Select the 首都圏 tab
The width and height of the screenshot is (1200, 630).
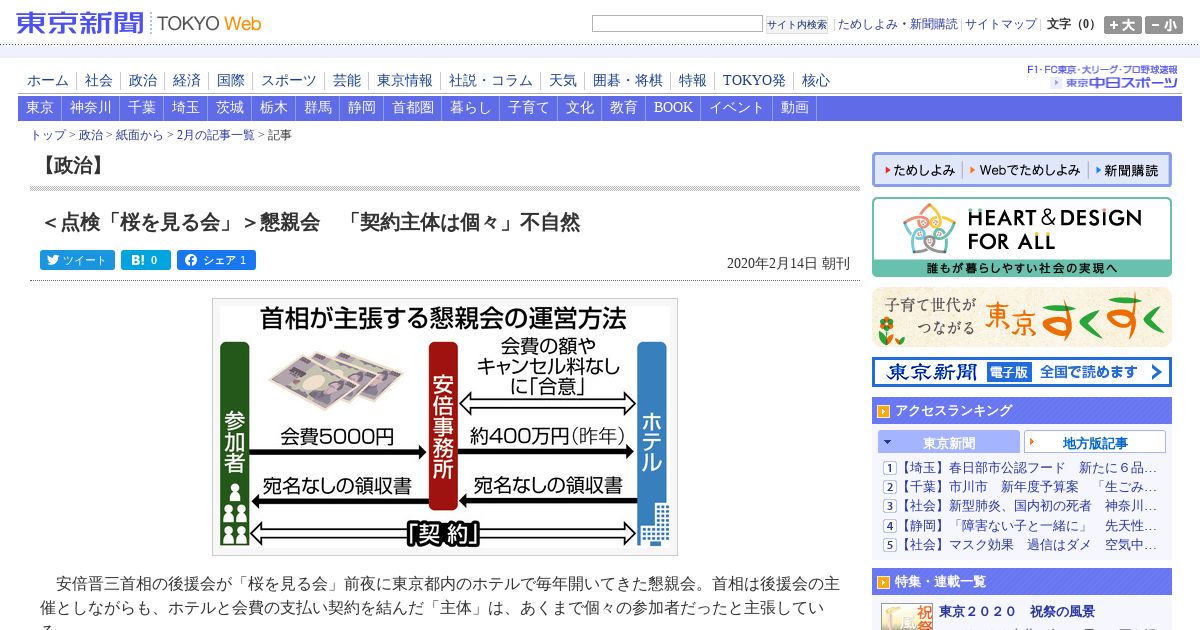coord(413,108)
